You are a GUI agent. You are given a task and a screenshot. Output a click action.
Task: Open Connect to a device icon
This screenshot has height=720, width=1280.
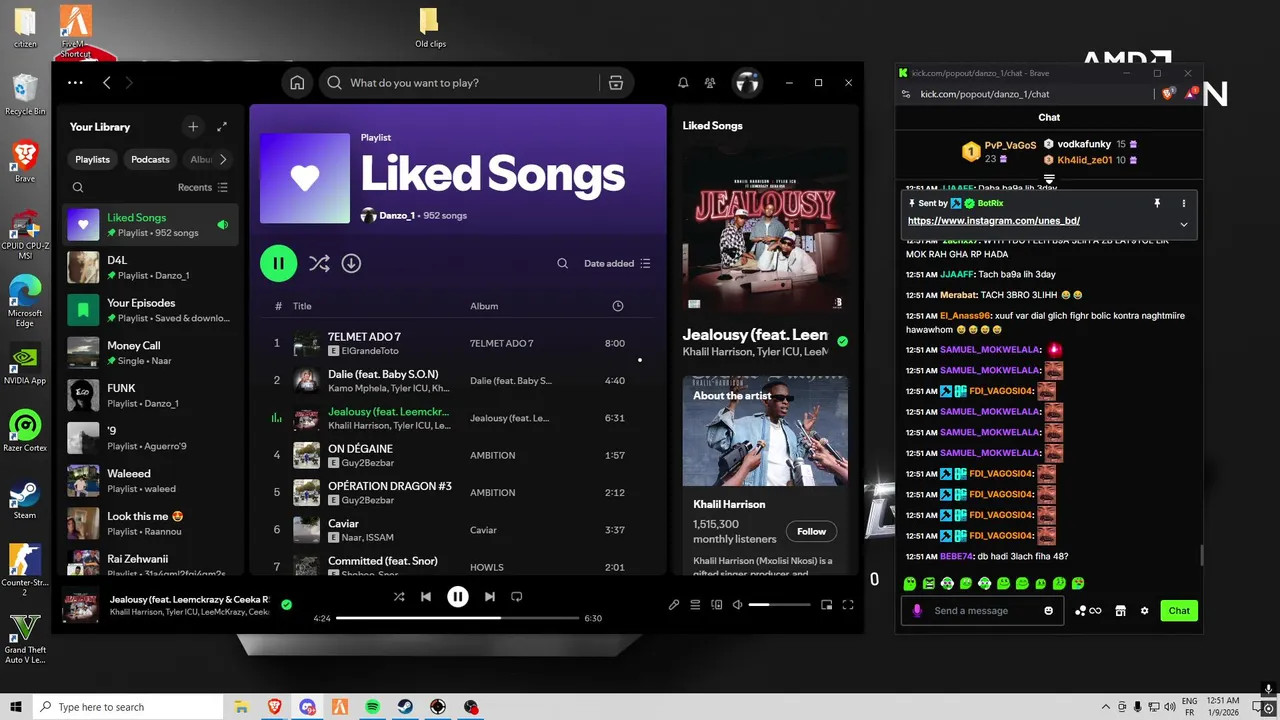click(716, 604)
